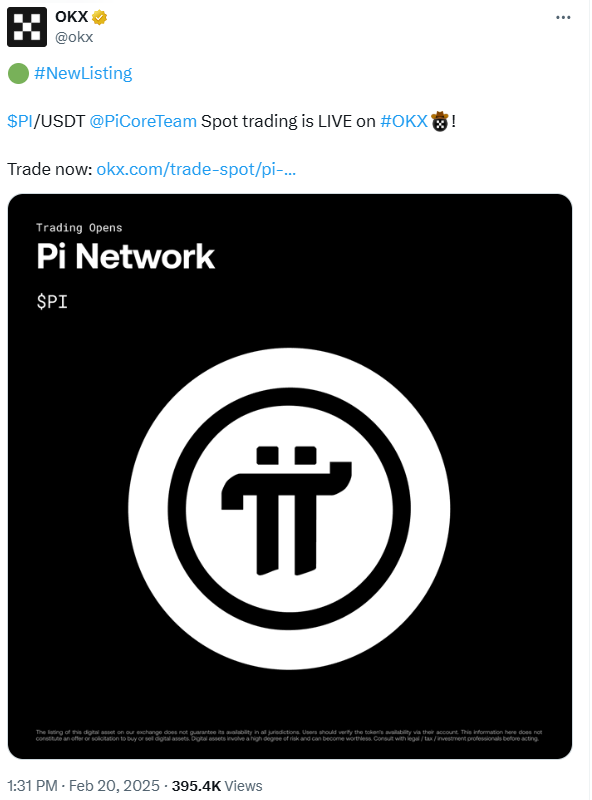Open the $PI cashtag in tweet text
Viewport: 592px width, 800px height.
(20, 121)
